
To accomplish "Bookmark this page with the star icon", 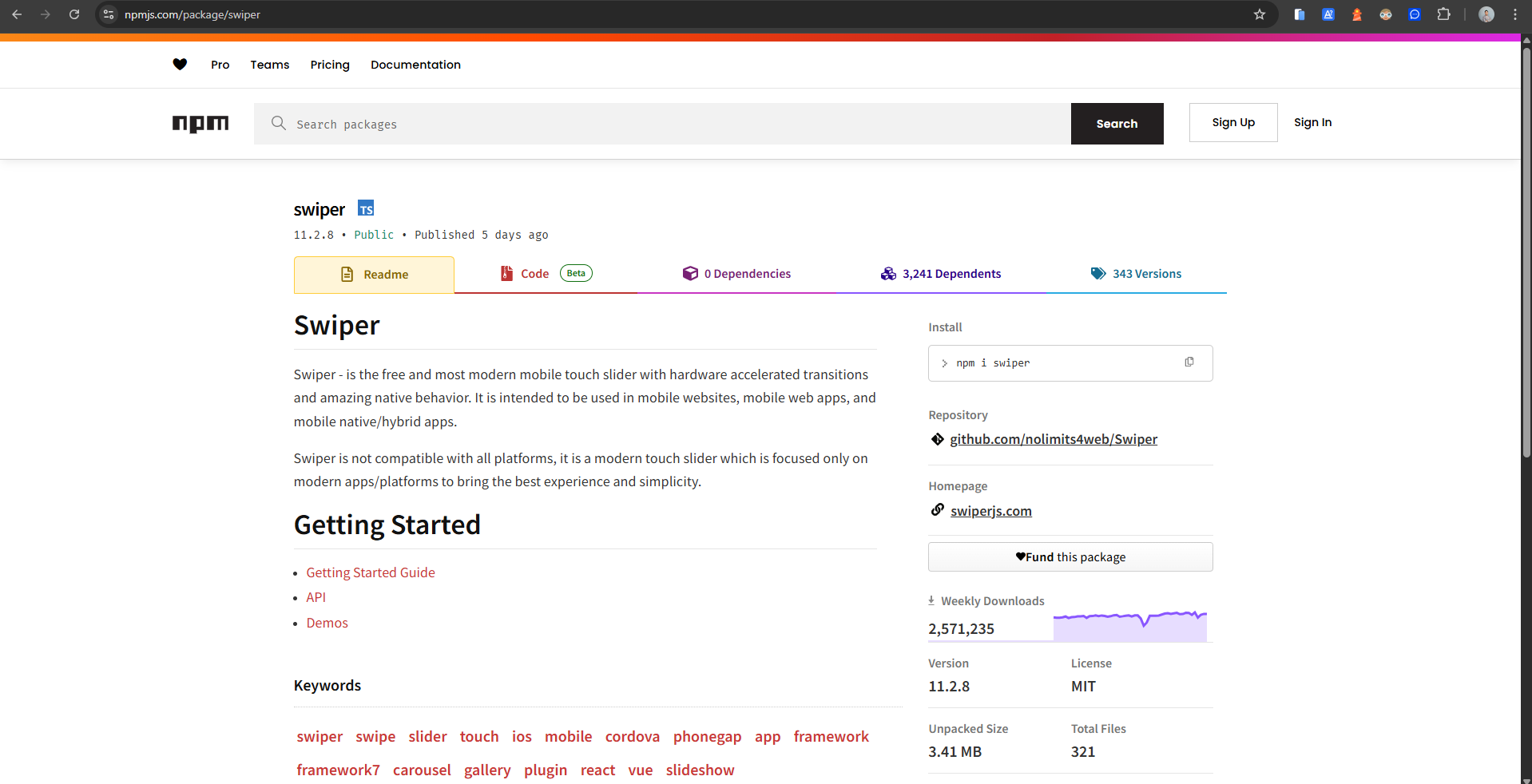I will (x=1260, y=14).
